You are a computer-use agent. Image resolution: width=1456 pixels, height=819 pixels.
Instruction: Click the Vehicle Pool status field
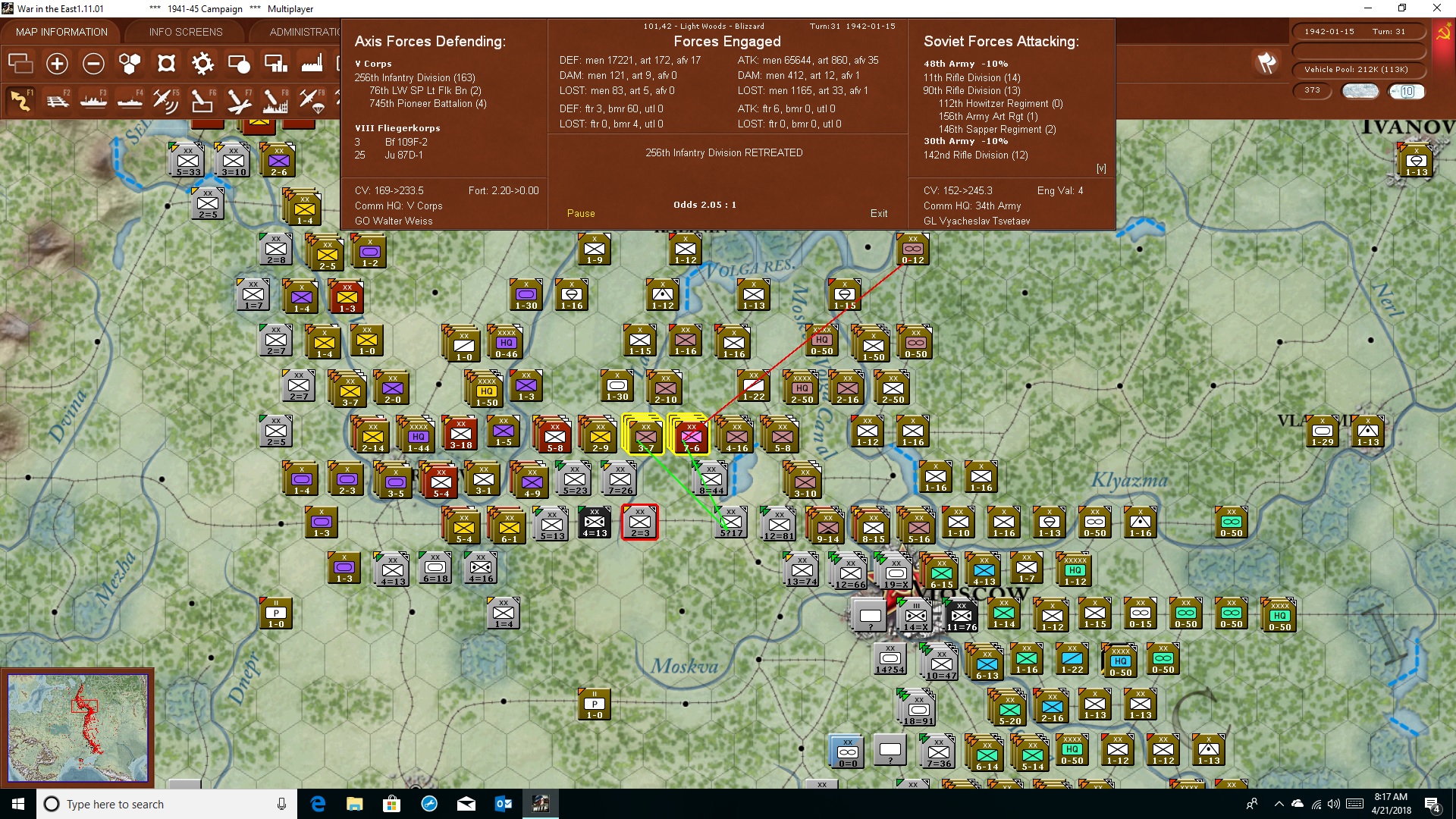pyautogui.click(x=1357, y=70)
